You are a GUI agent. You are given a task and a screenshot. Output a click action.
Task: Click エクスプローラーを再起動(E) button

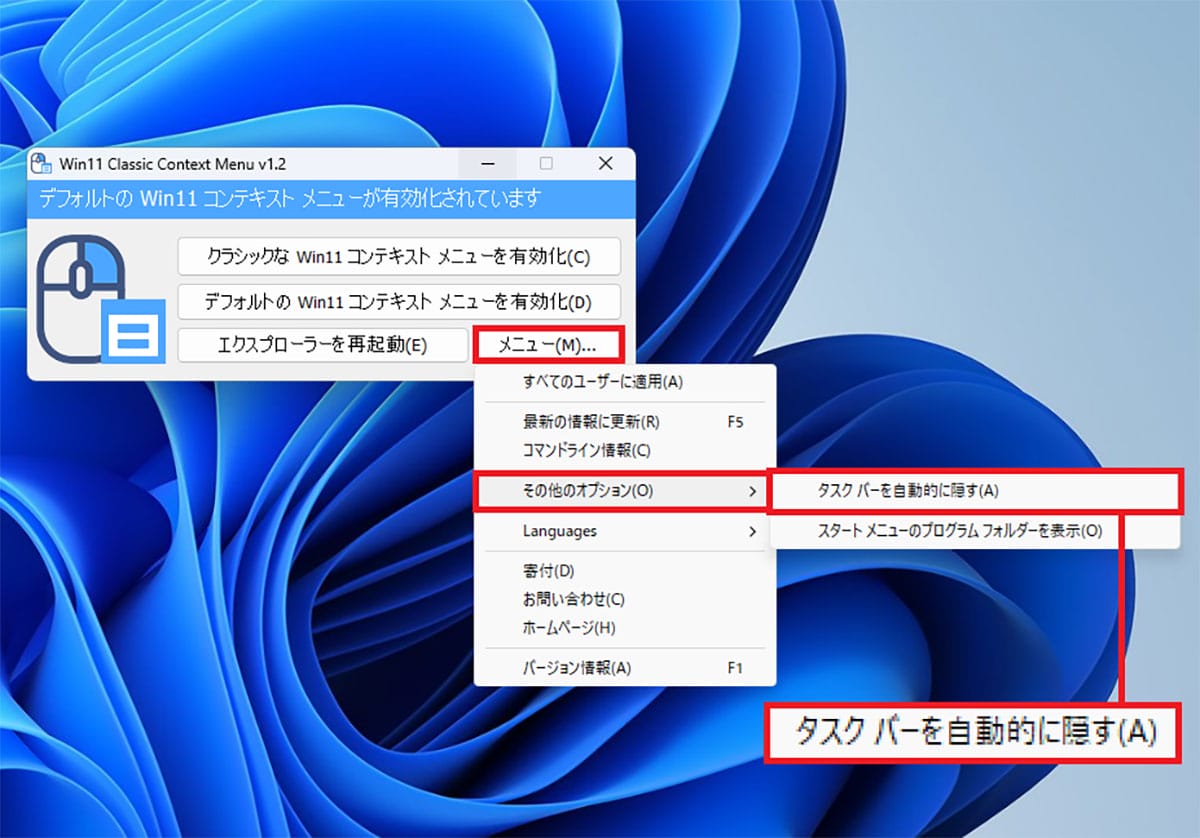(322, 345)
